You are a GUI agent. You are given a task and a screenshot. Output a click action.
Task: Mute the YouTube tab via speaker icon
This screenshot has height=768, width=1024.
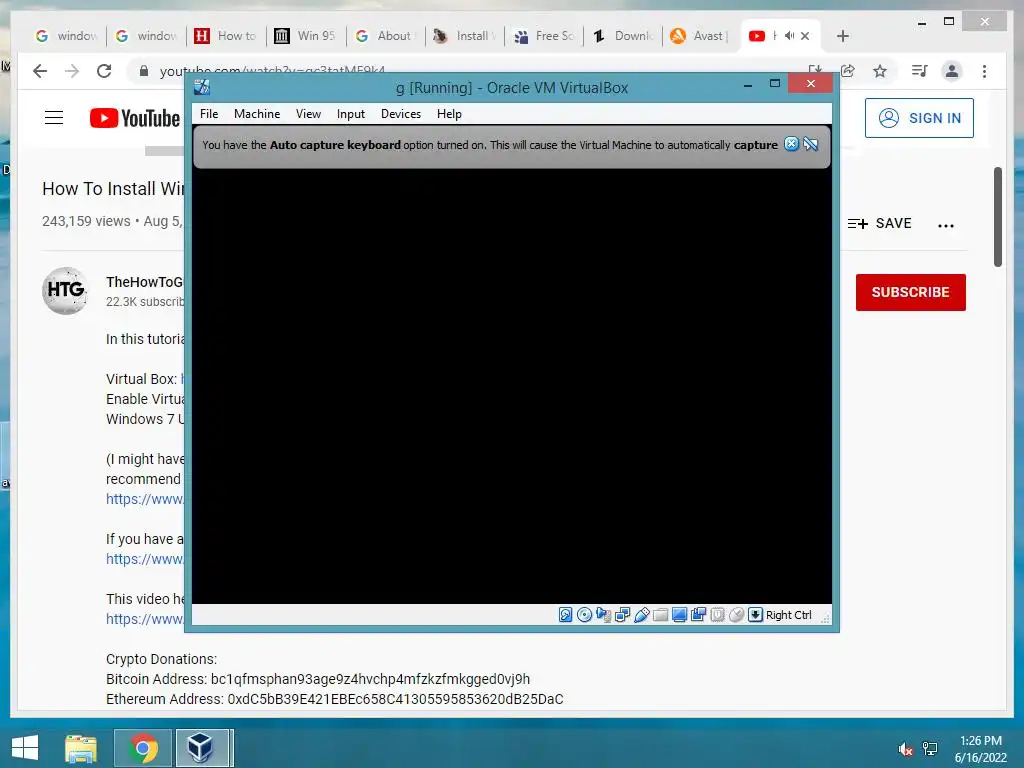tap(790, 36)
